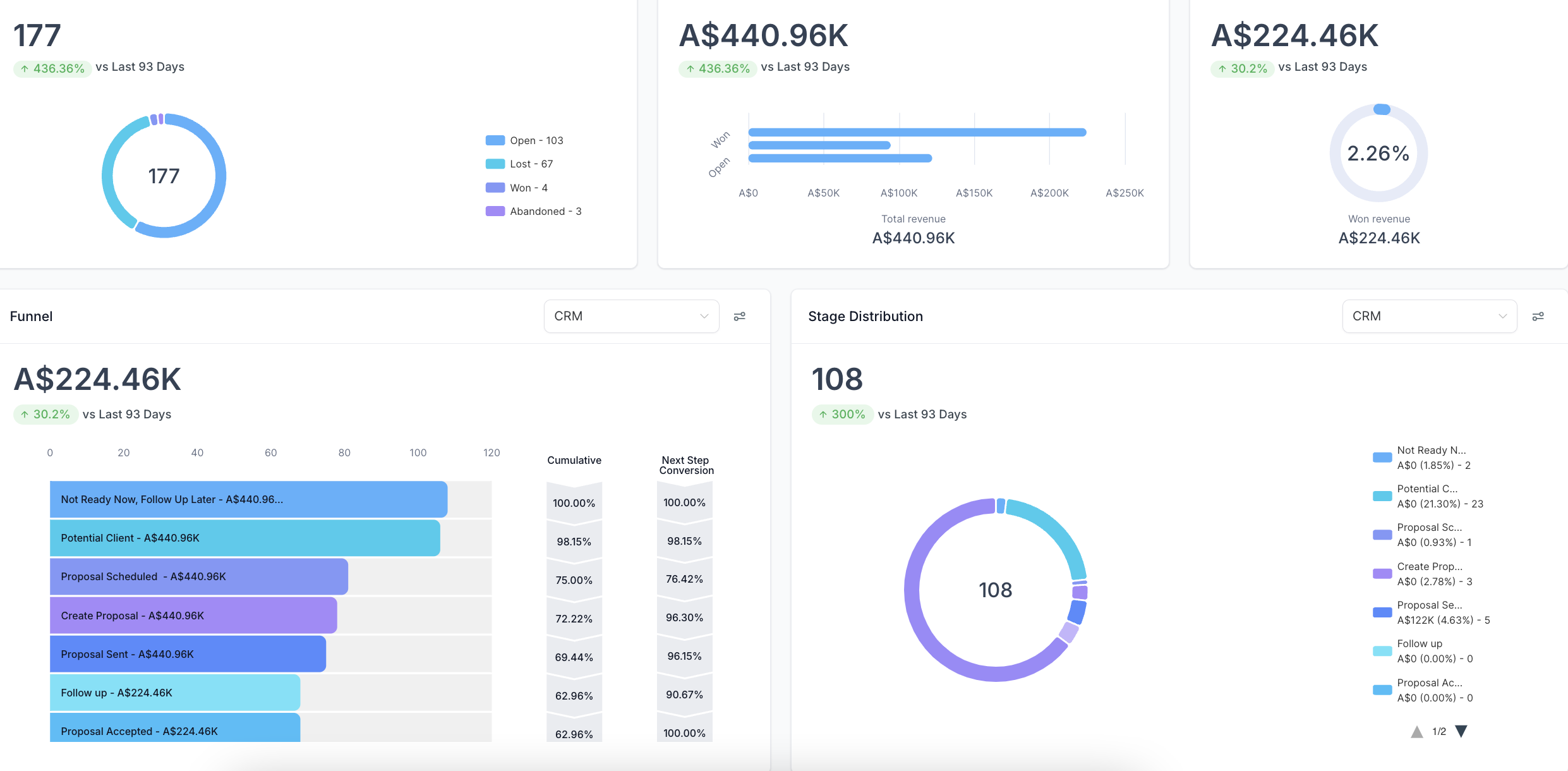Click the 1/2 legend page indicator
The width and height of the screenshot is (1568, 771).
(x=1439, y=731)
